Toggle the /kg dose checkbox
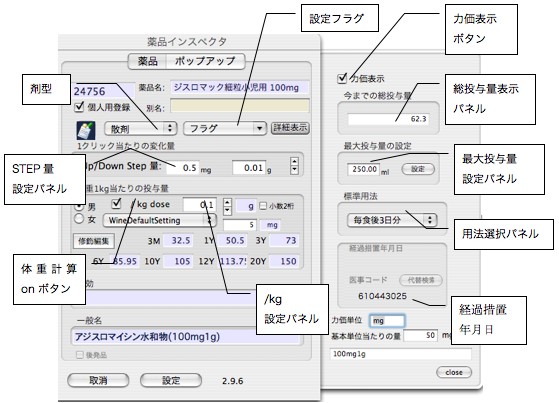This screenshot has width=559, height=403. pyautogui.click(x=116, y=204)
